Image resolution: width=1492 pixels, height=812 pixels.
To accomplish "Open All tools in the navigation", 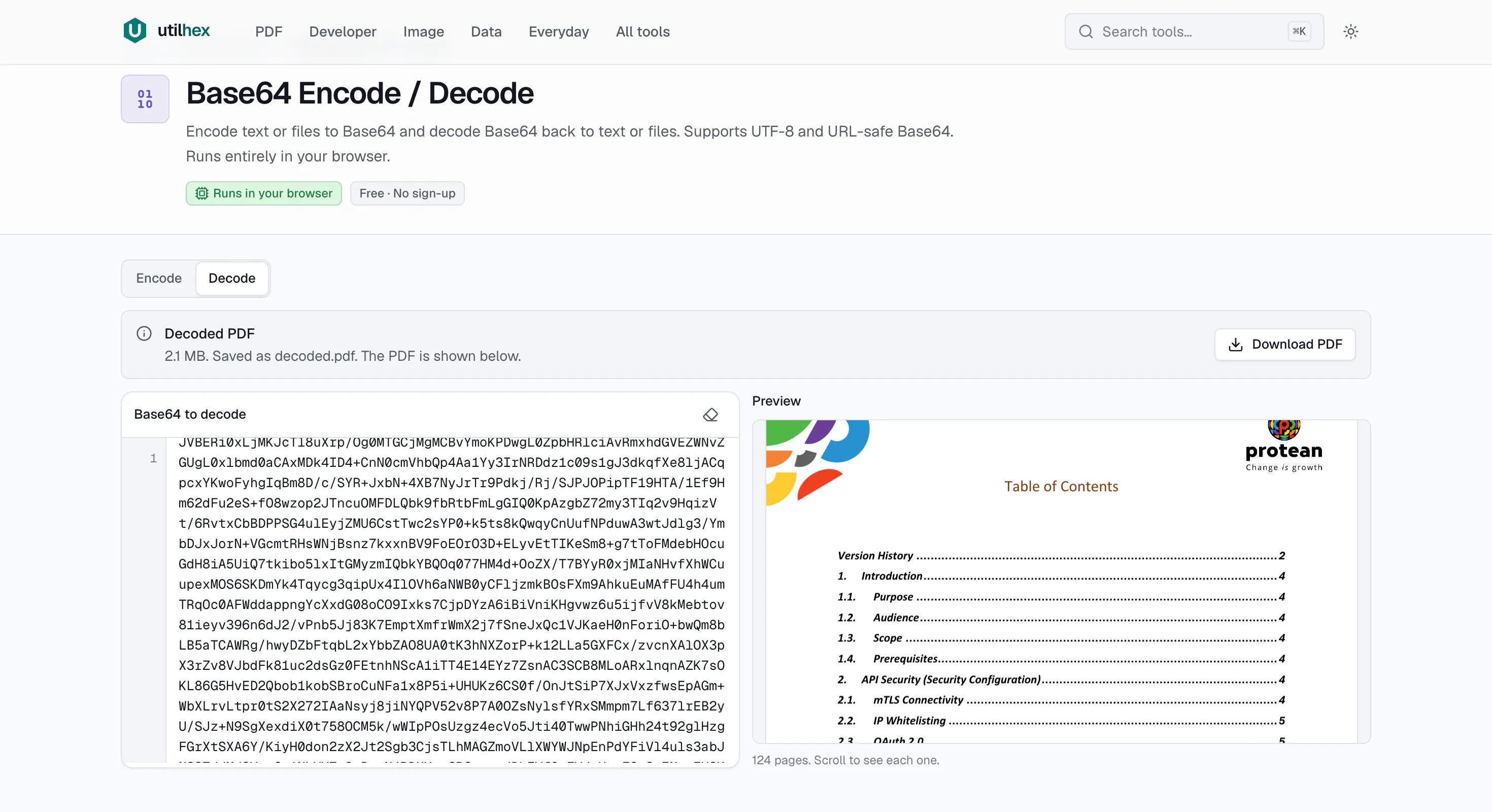I will [x=642, y=31].
